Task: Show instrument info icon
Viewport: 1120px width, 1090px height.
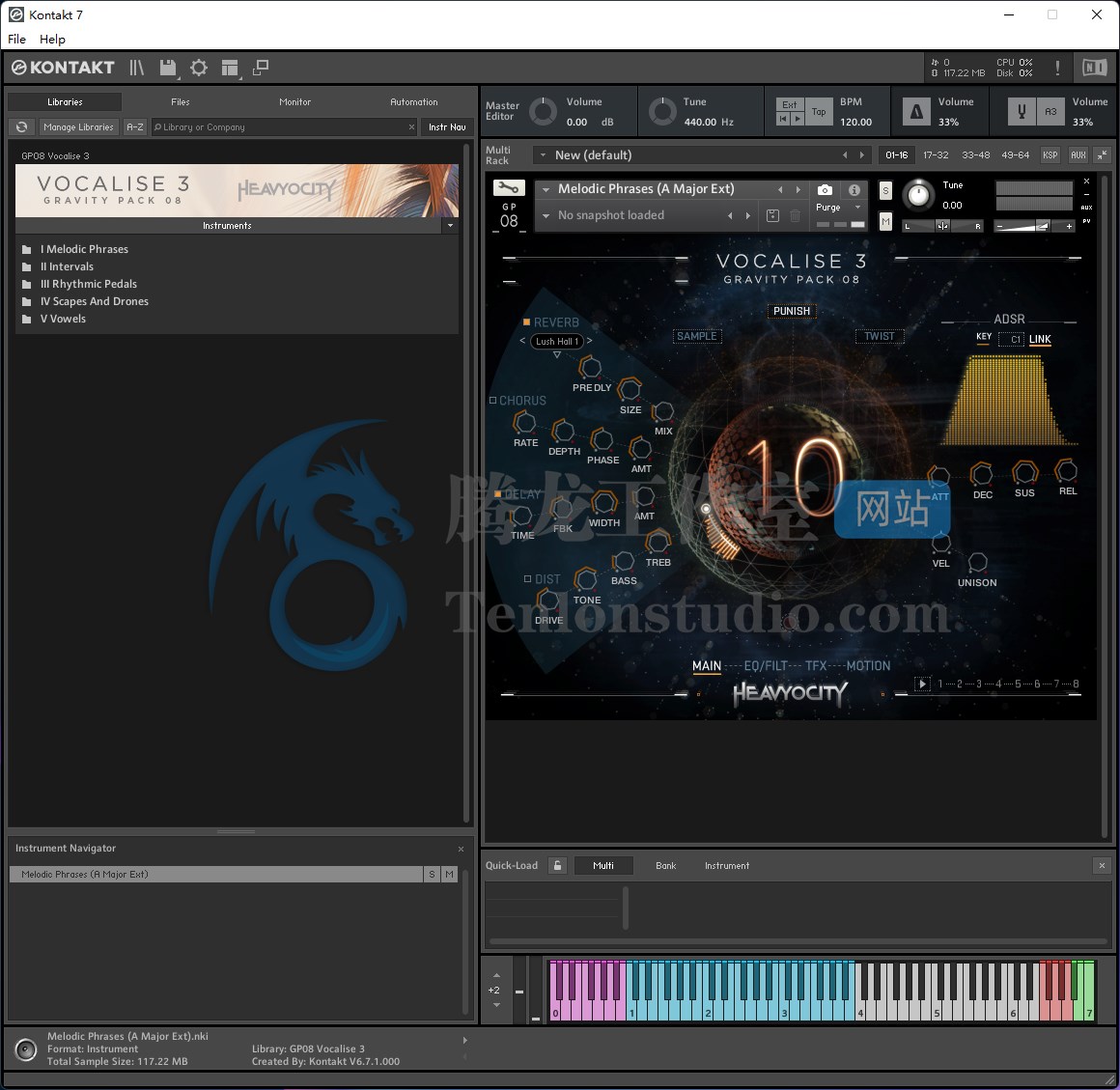Action: click(x=854, y=189)
